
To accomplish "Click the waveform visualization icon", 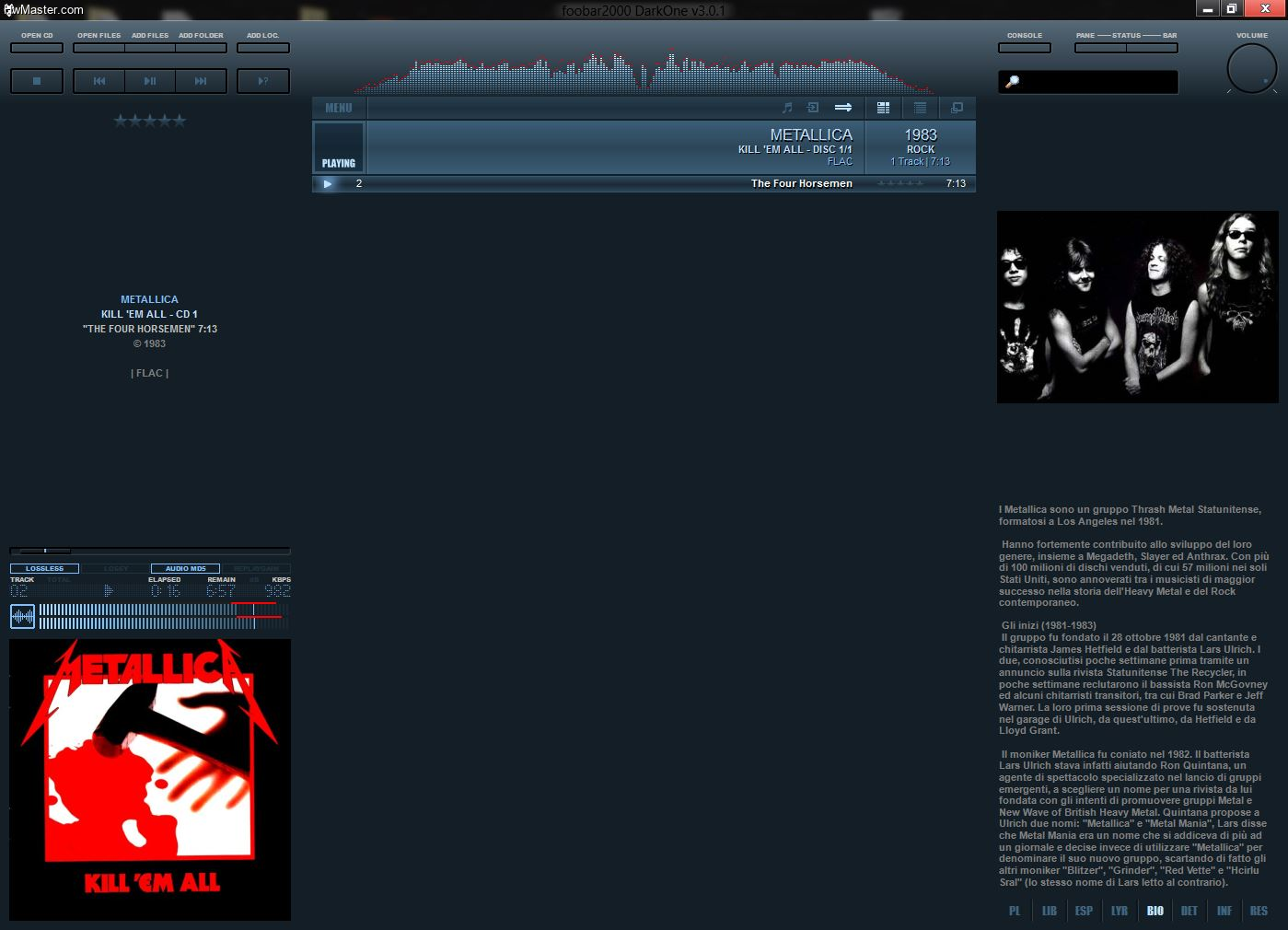I will click(x=22, y=617).
